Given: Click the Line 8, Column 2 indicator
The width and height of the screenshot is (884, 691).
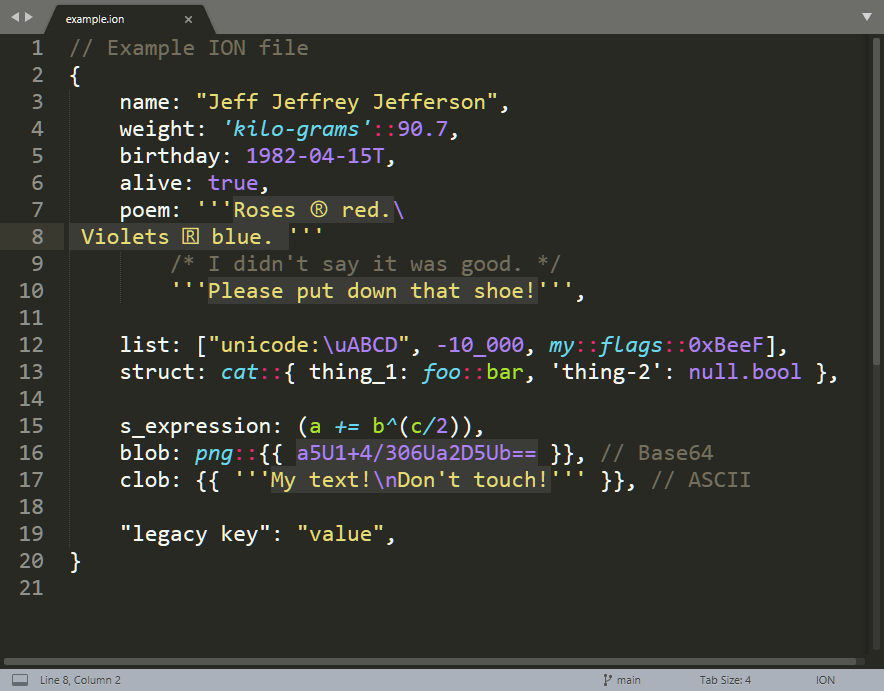Looking at the screenshot, I should (x=80, y=680).
